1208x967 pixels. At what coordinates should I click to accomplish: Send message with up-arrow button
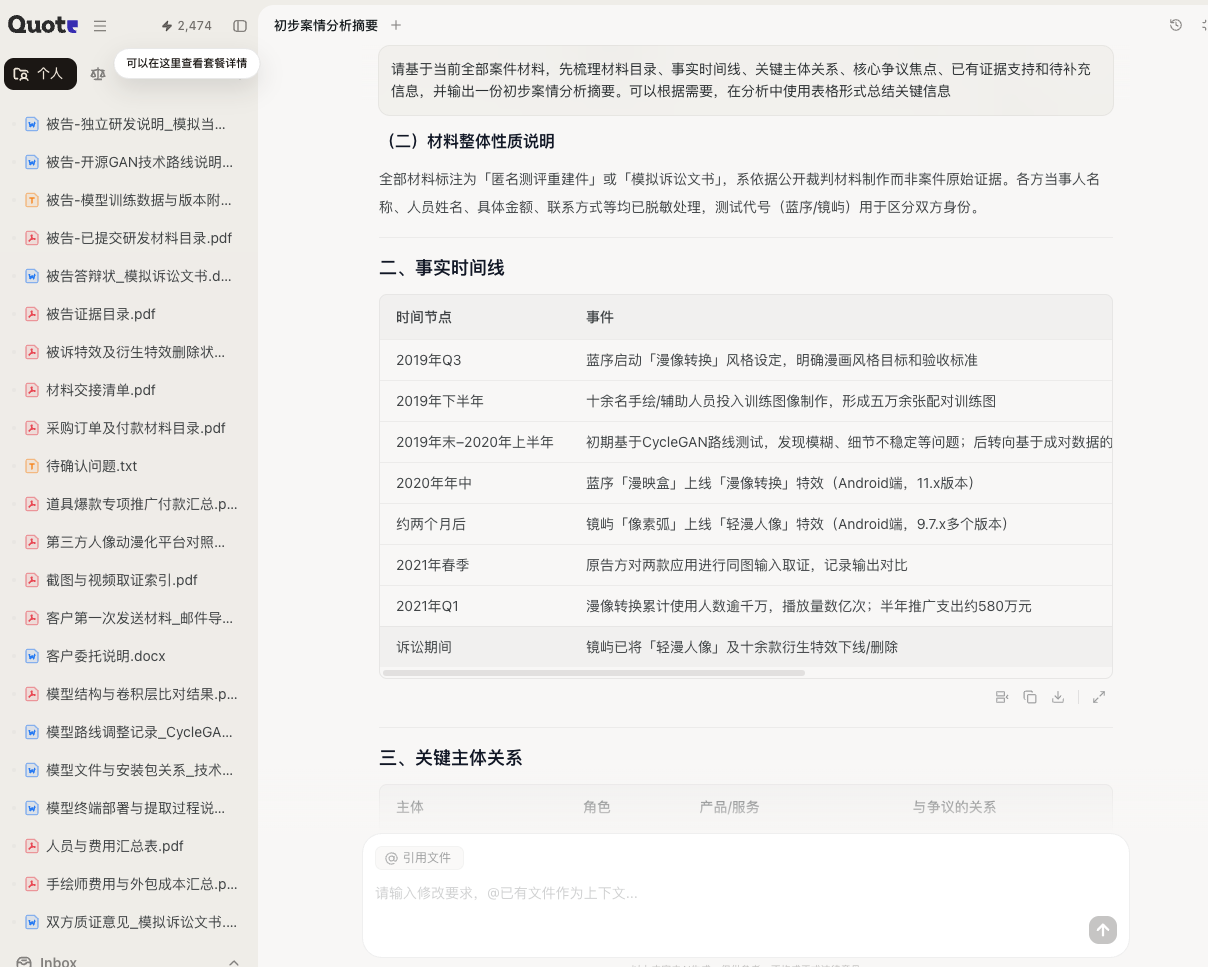(1102, 929)
